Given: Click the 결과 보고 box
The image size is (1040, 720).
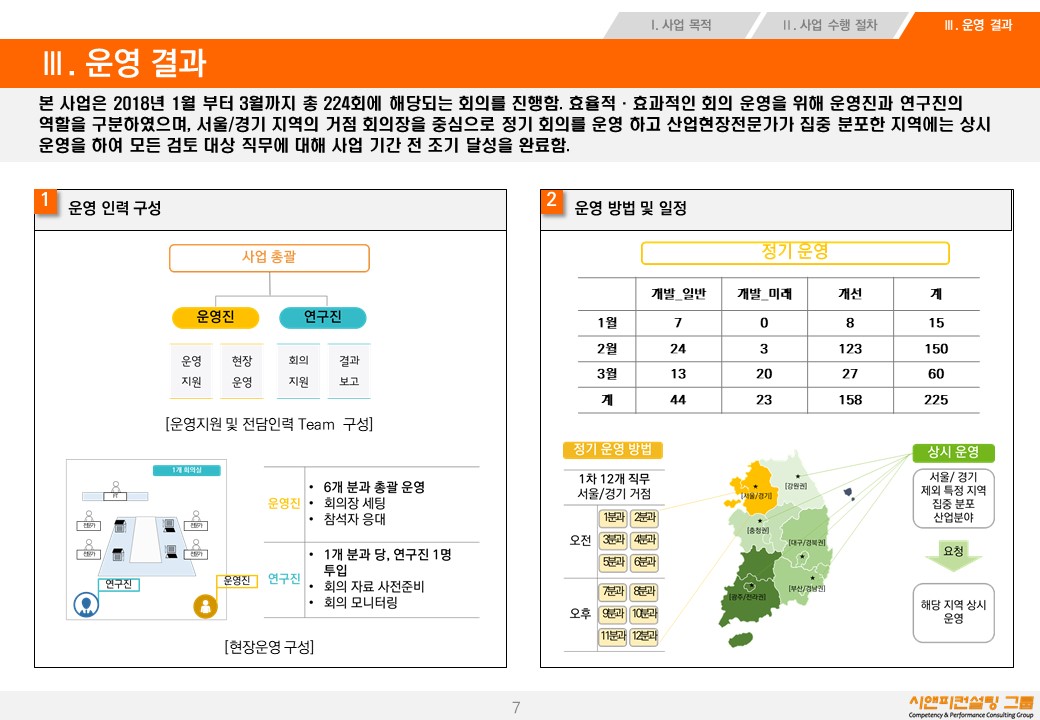Looking at the screenshot, I should pos(349,371).
